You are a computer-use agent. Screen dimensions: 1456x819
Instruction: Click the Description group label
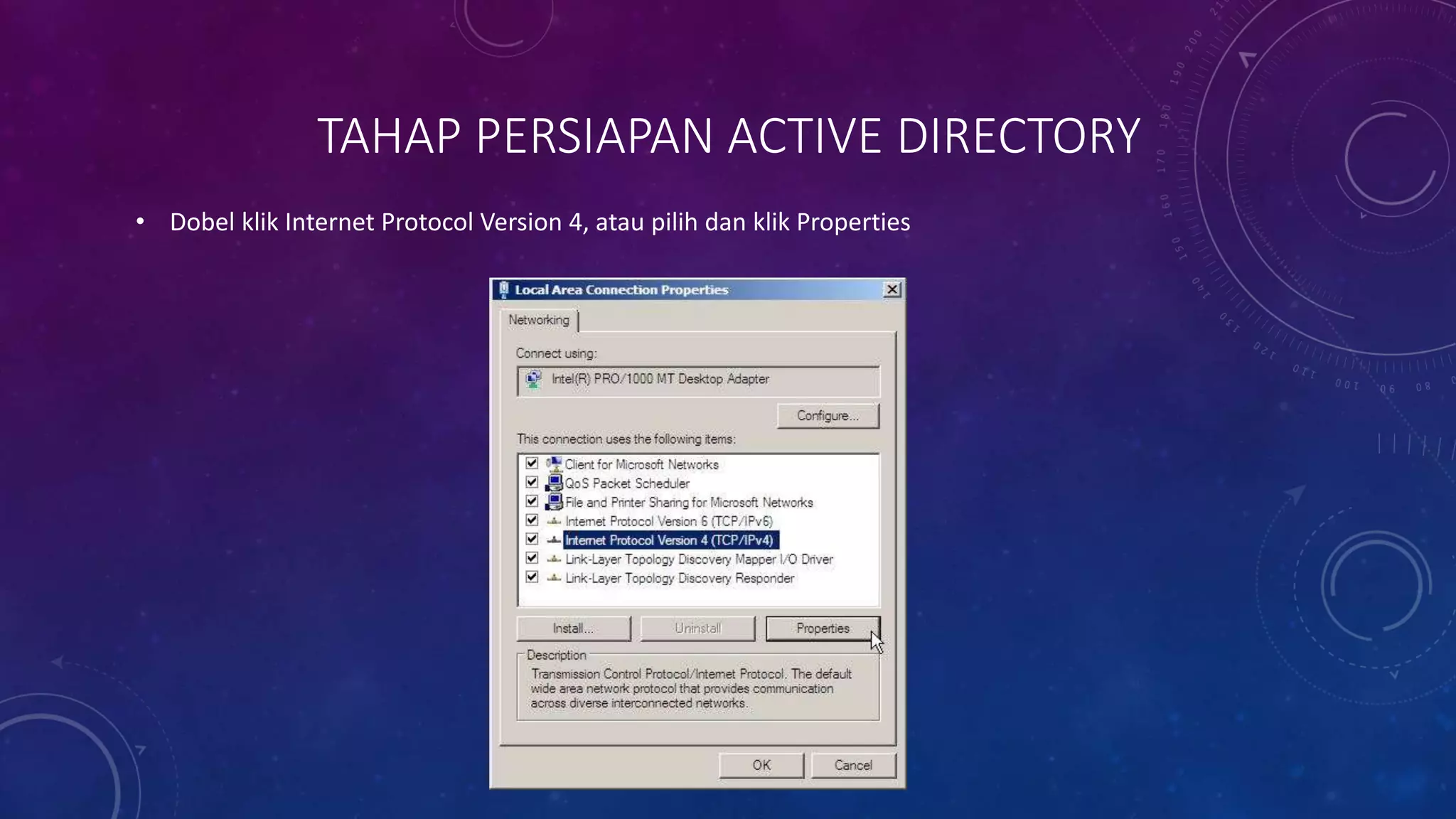coord(557,655)
